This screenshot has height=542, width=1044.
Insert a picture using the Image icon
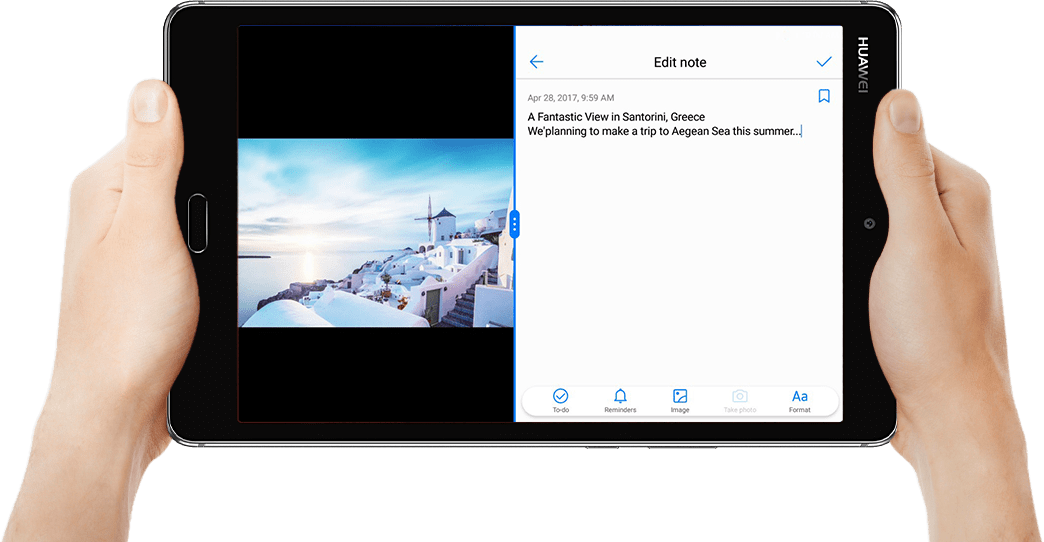(x=680, y=400)
